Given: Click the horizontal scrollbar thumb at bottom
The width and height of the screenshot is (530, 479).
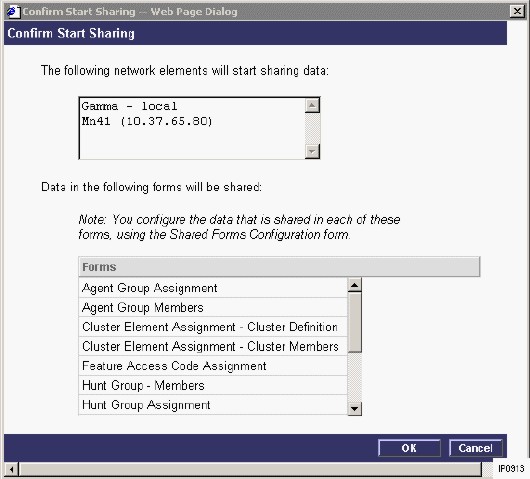Looking at the screenshot, I should click(250, 469).
